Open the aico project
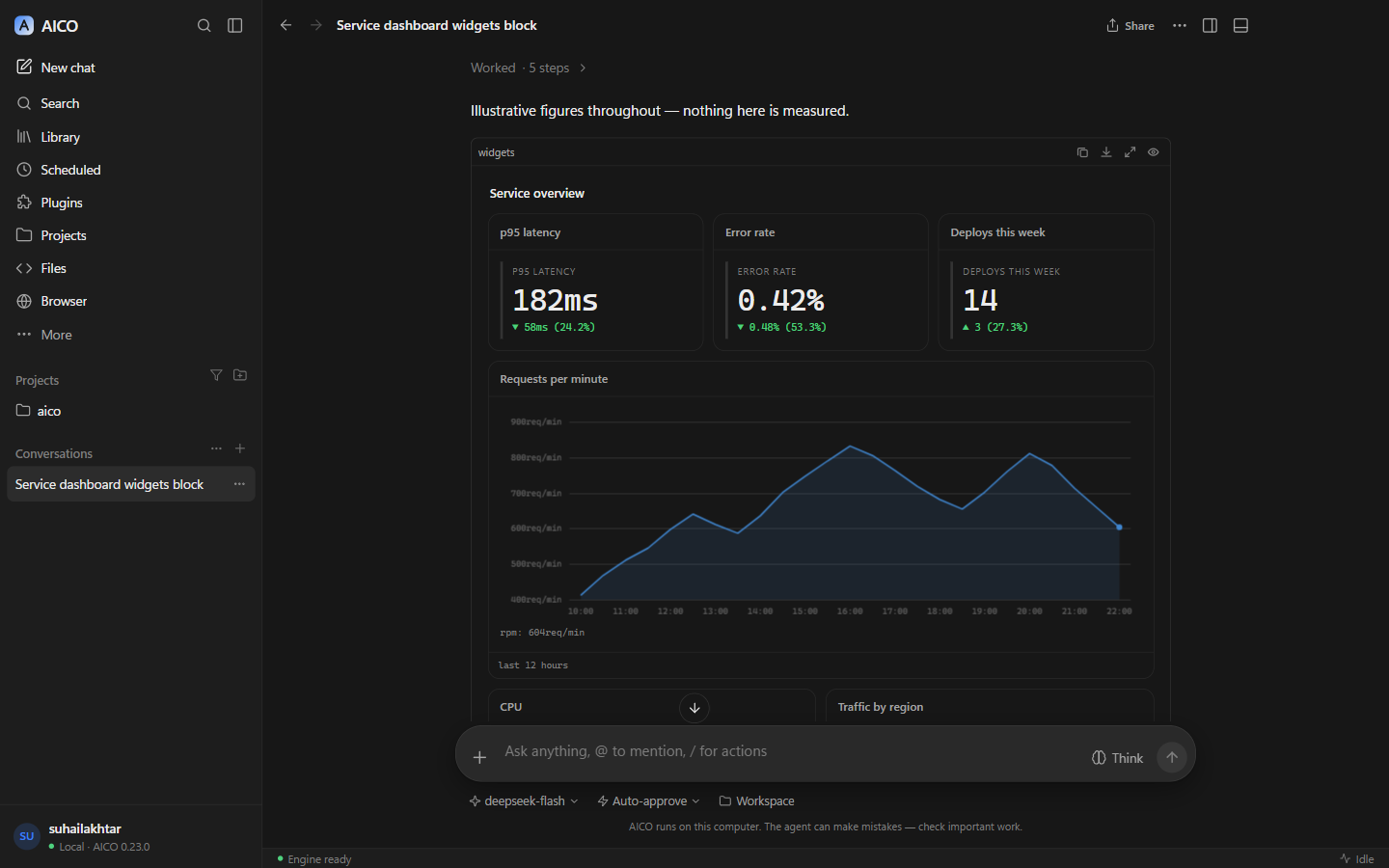The image size is (1389, 868). click(131, 411)
